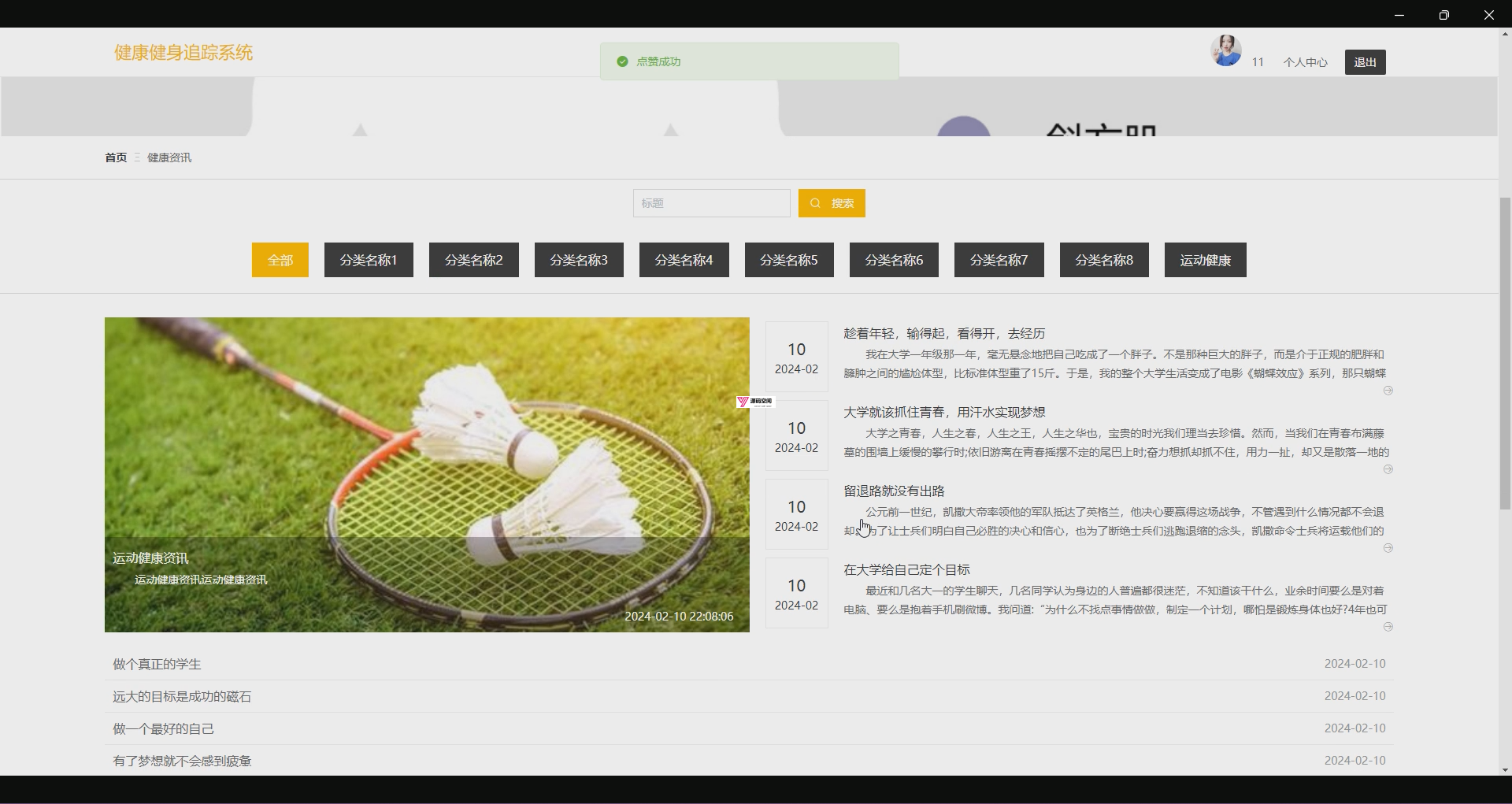This screenshot has height=804, width=1512.
Task: Select the 分类名称4 category
Action: (684, 260)
